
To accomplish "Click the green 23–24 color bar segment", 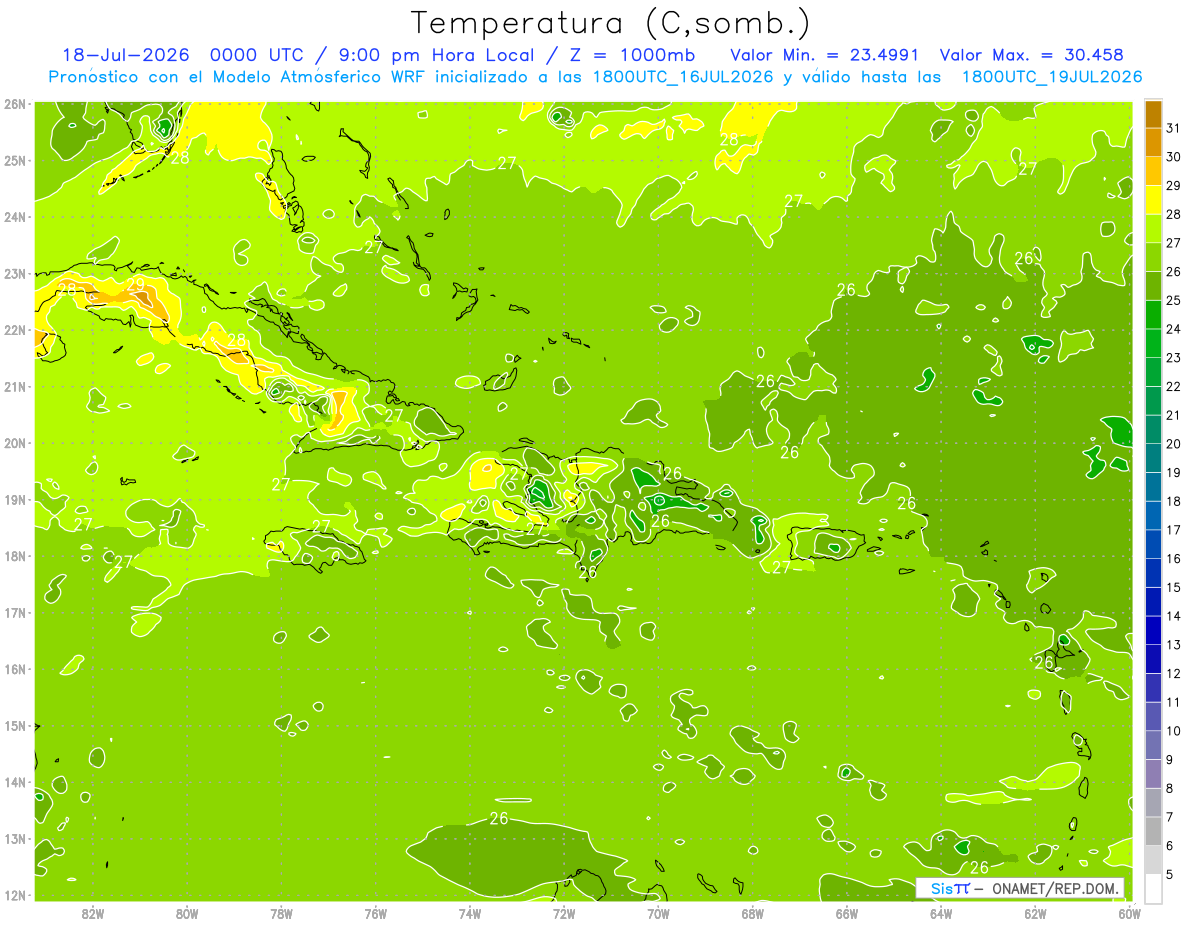I will pos(1153,343).
